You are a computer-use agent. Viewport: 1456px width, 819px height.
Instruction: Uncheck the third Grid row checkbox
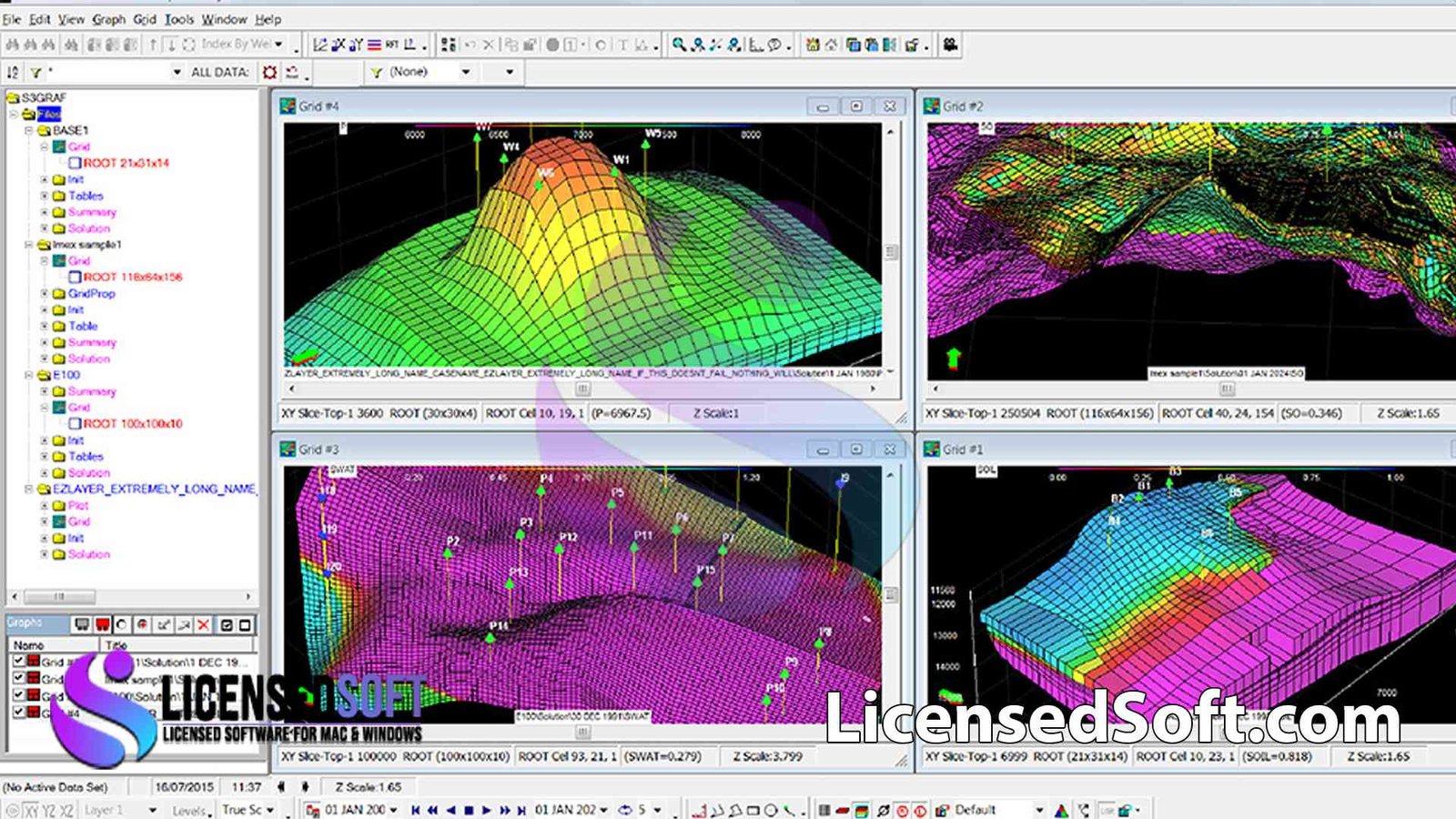coord(18,695)
